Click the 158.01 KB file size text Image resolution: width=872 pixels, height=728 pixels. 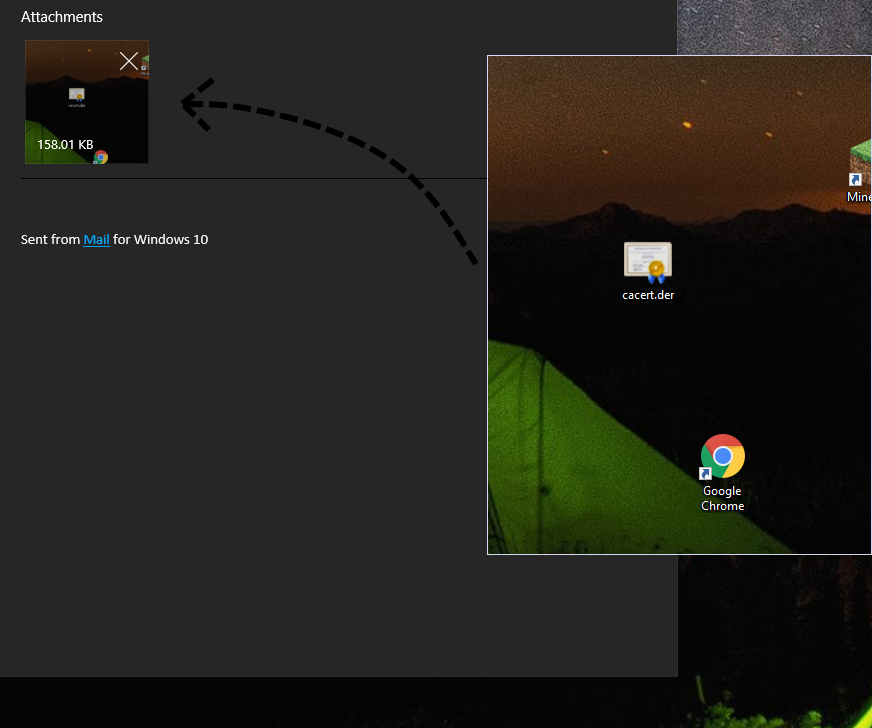pos(65,145)
